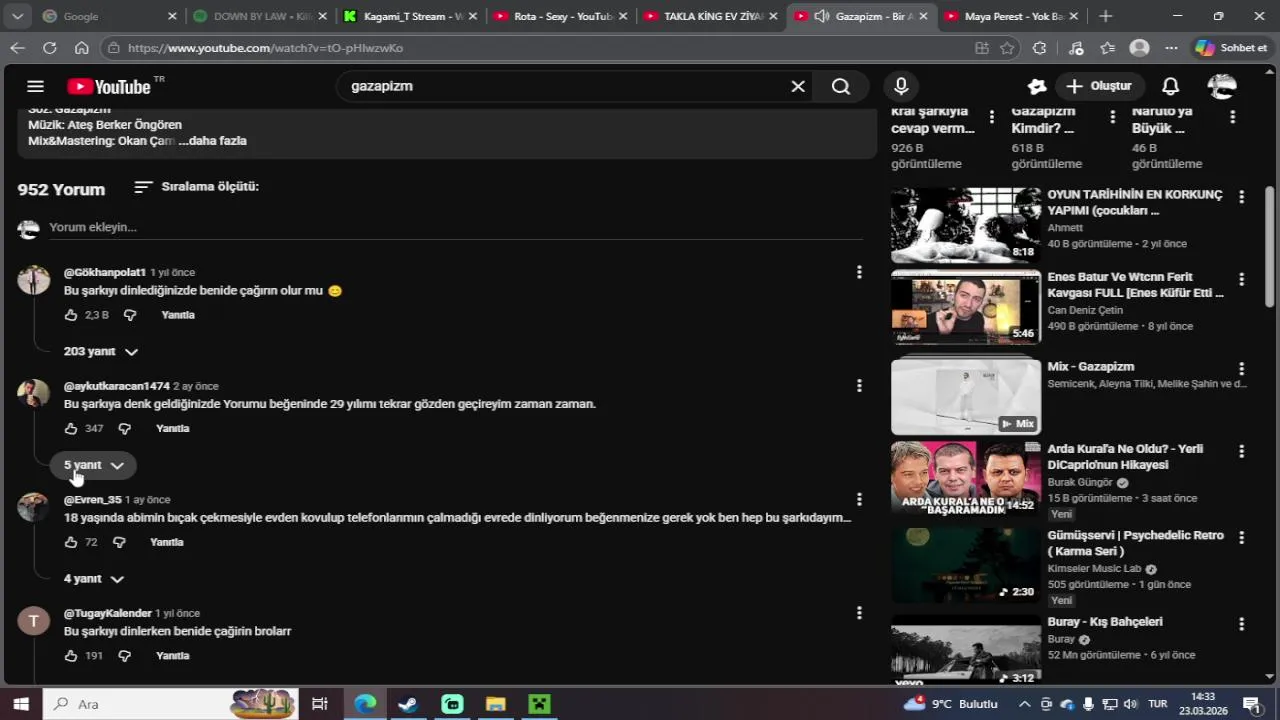Like aykutkaracan1474's comment

pyautogui.click(x=71, y=428)
